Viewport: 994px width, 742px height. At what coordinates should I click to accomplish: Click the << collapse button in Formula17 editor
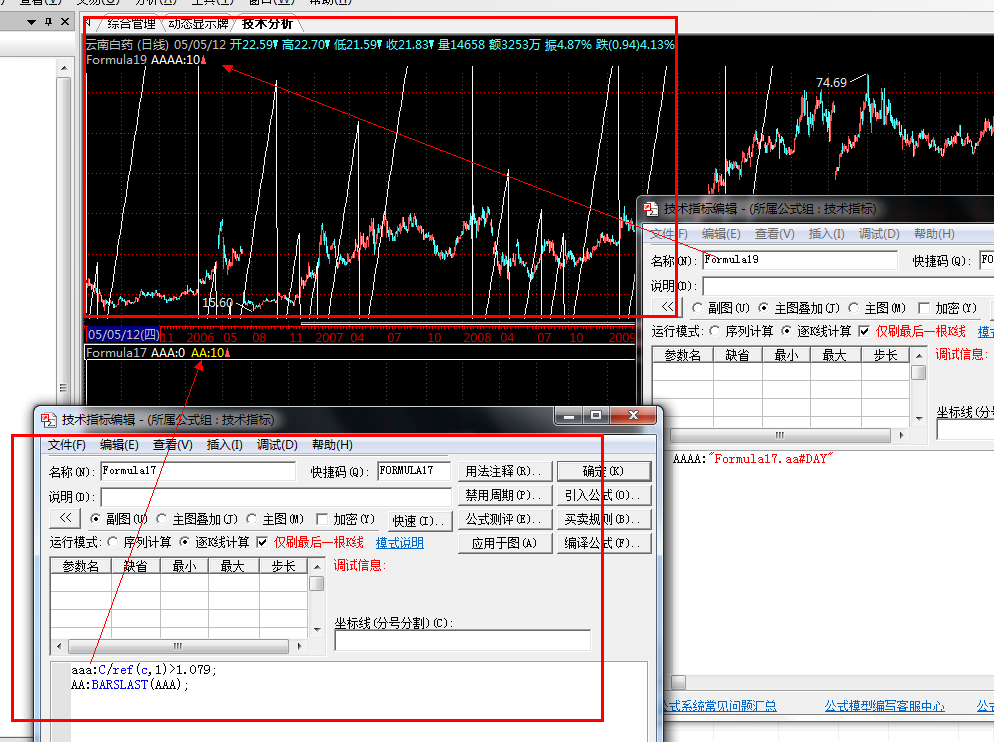click(x=64, y=519)
